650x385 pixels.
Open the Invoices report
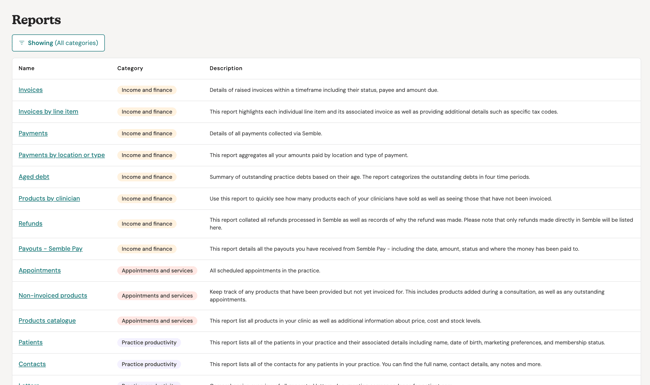coord(31,90)
